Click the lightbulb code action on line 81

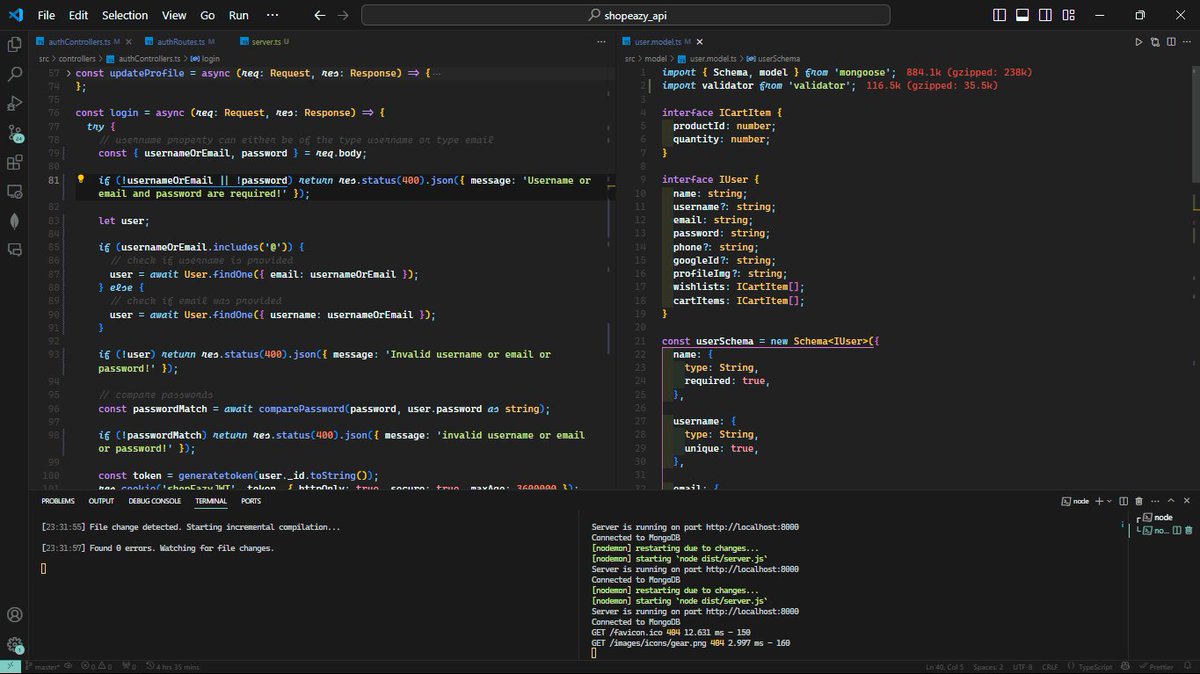coord(81,180)
